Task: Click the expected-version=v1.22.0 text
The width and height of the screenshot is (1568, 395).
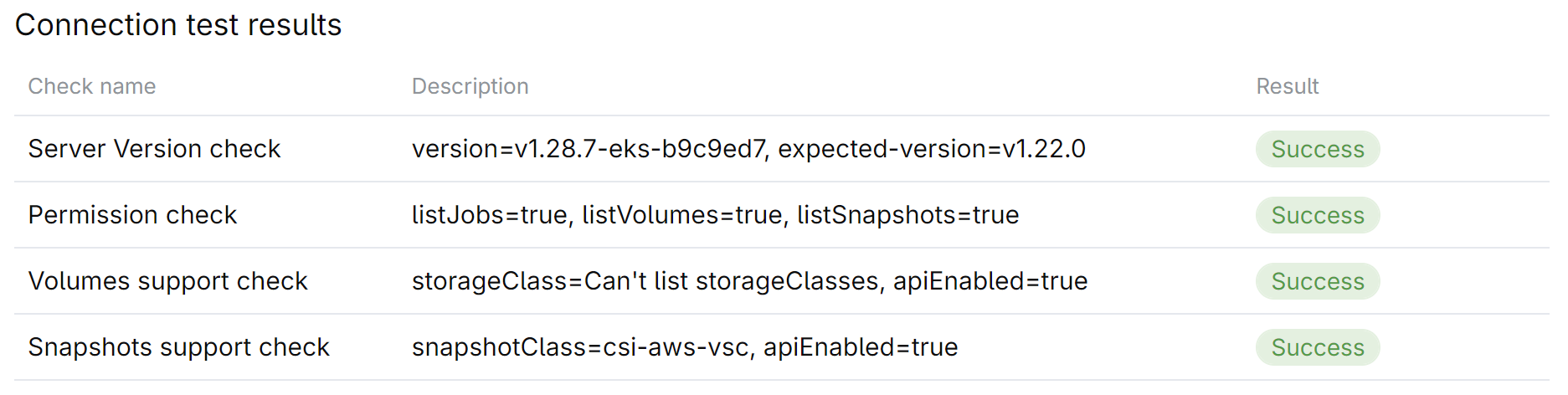Action: pyautogui.click(x=932, y=149)
